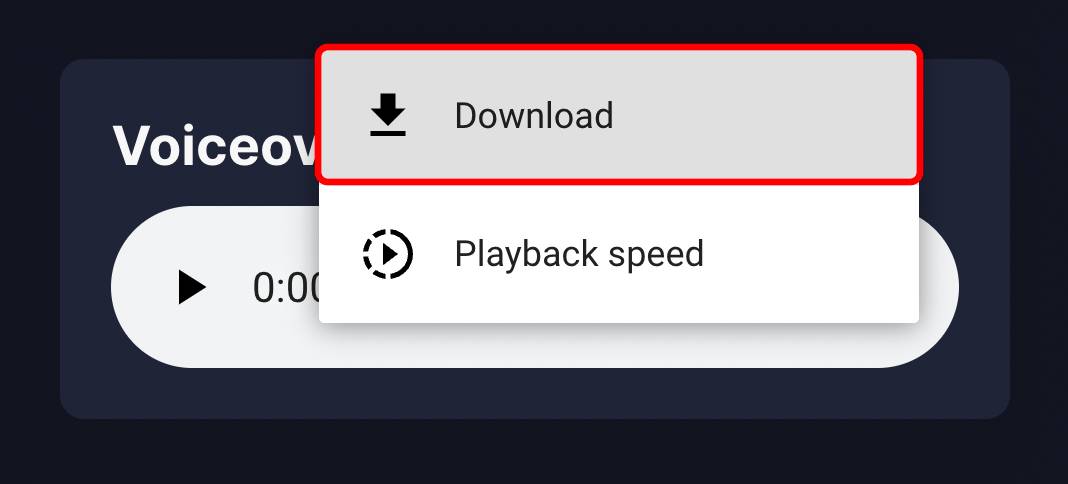Select Download from the audio menu
Screen dimensions: 1068x484
(618, 115)
